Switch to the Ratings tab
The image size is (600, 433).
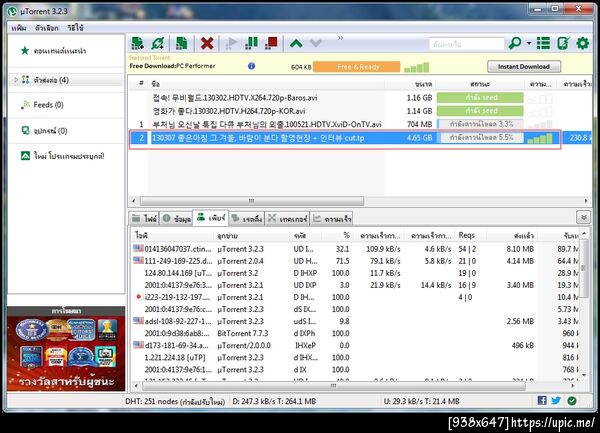tap(247, 218)
